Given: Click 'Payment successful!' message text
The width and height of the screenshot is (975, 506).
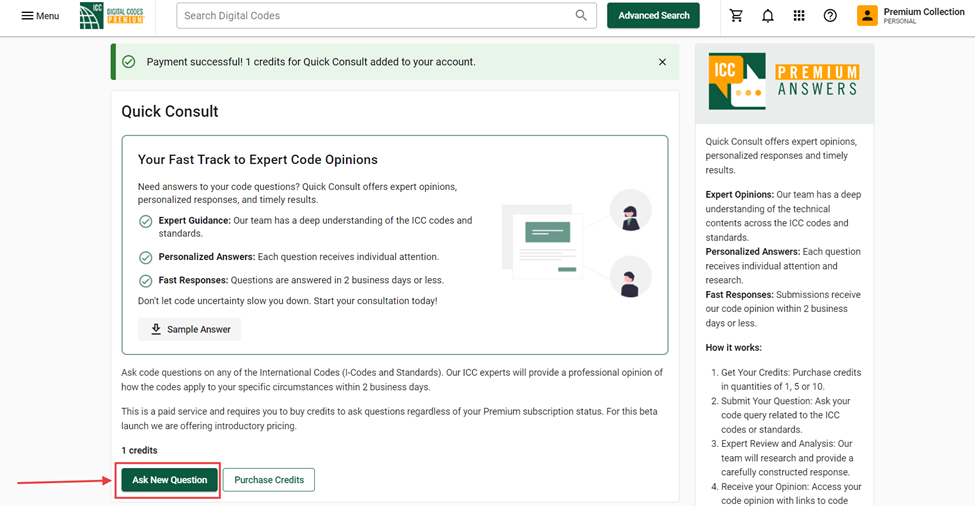Looking at the screenshot, I should pyautogui.click(x=311, y=62).
